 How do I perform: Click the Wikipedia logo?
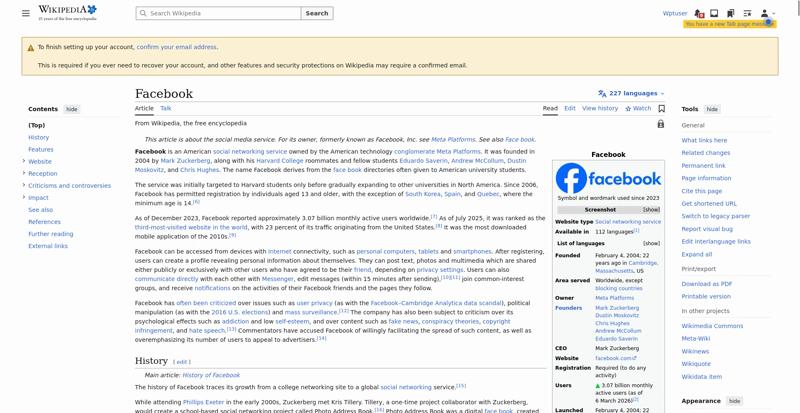coord(67,13)
